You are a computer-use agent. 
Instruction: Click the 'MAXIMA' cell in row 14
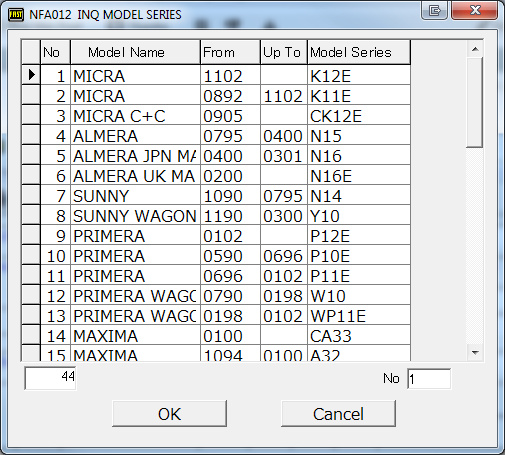135,335
